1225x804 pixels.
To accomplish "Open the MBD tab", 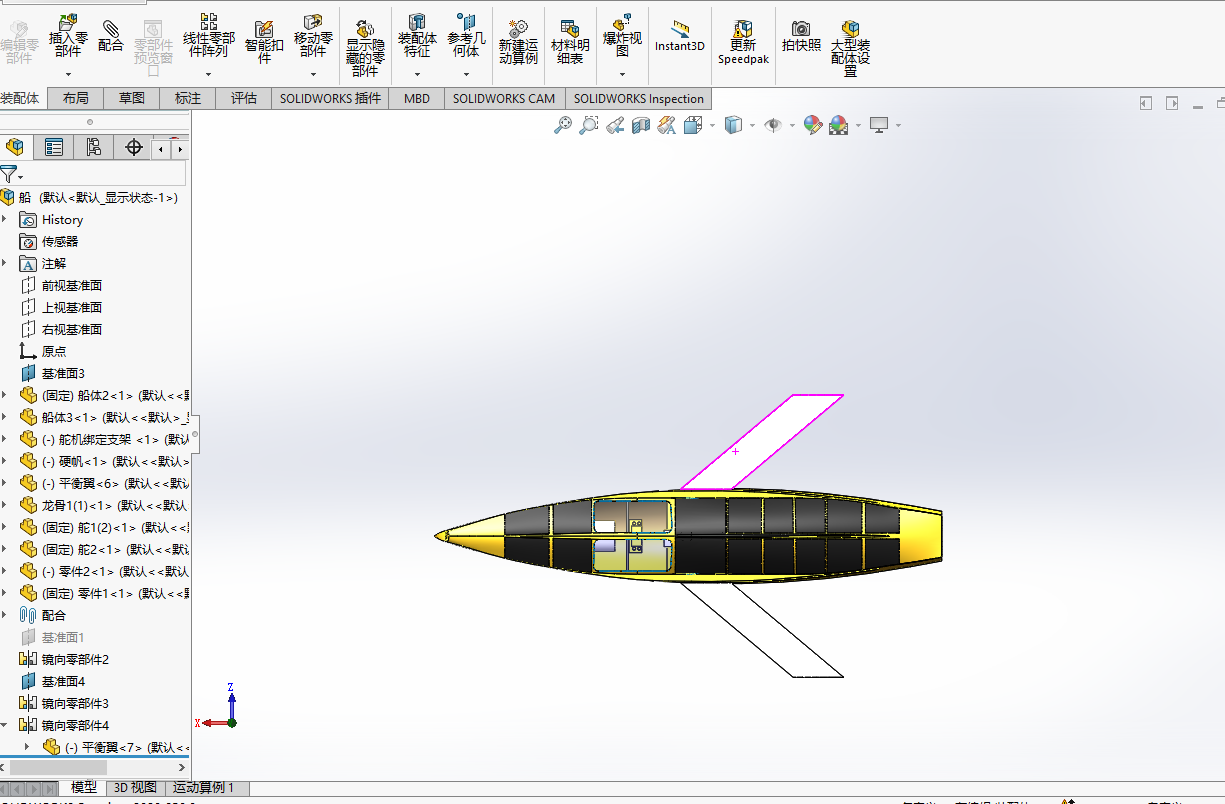I will coord(417,98).
